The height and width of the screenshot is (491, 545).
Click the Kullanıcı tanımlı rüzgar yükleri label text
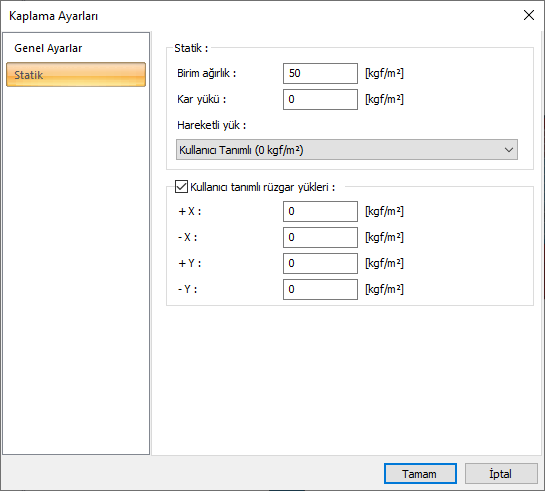pyautogui.click(x=262, y=187)
